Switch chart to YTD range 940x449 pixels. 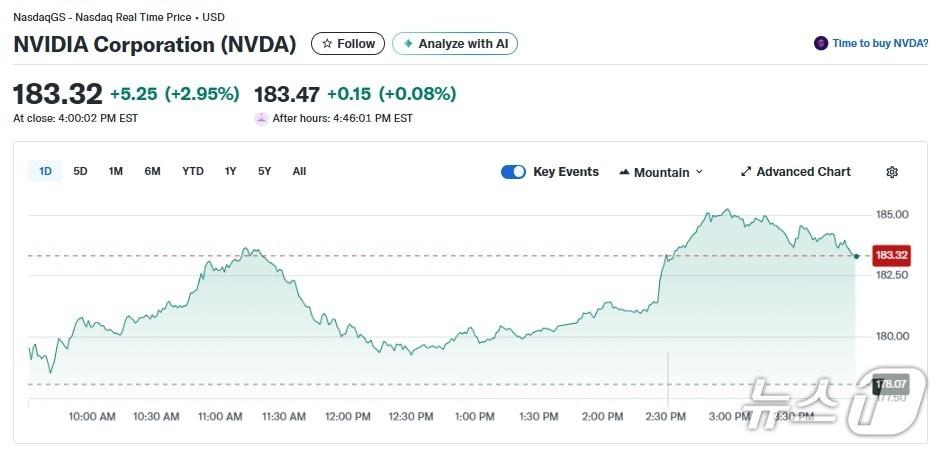coord(193,171)
